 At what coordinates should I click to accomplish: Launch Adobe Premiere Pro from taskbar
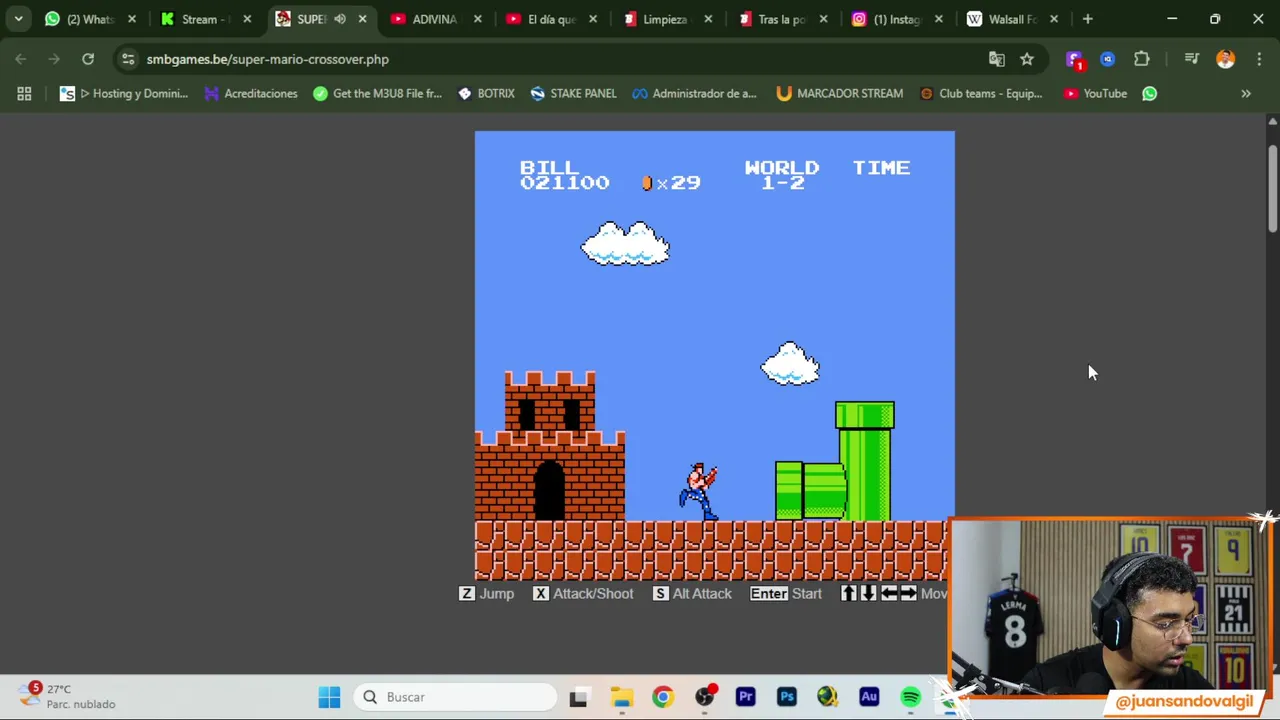[745, 697]
